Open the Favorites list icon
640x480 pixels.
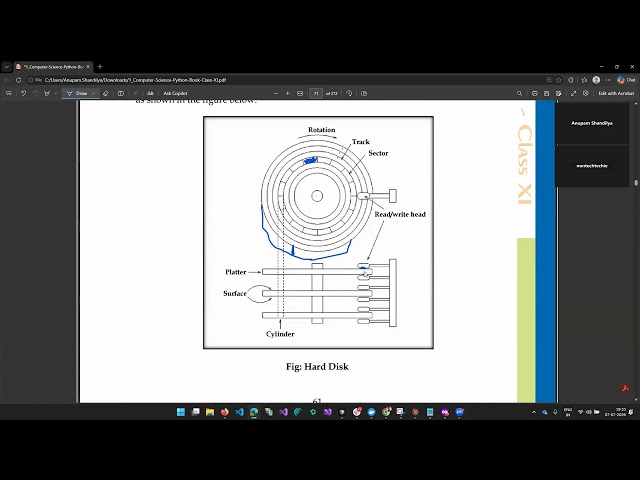[x=584, y=80]
